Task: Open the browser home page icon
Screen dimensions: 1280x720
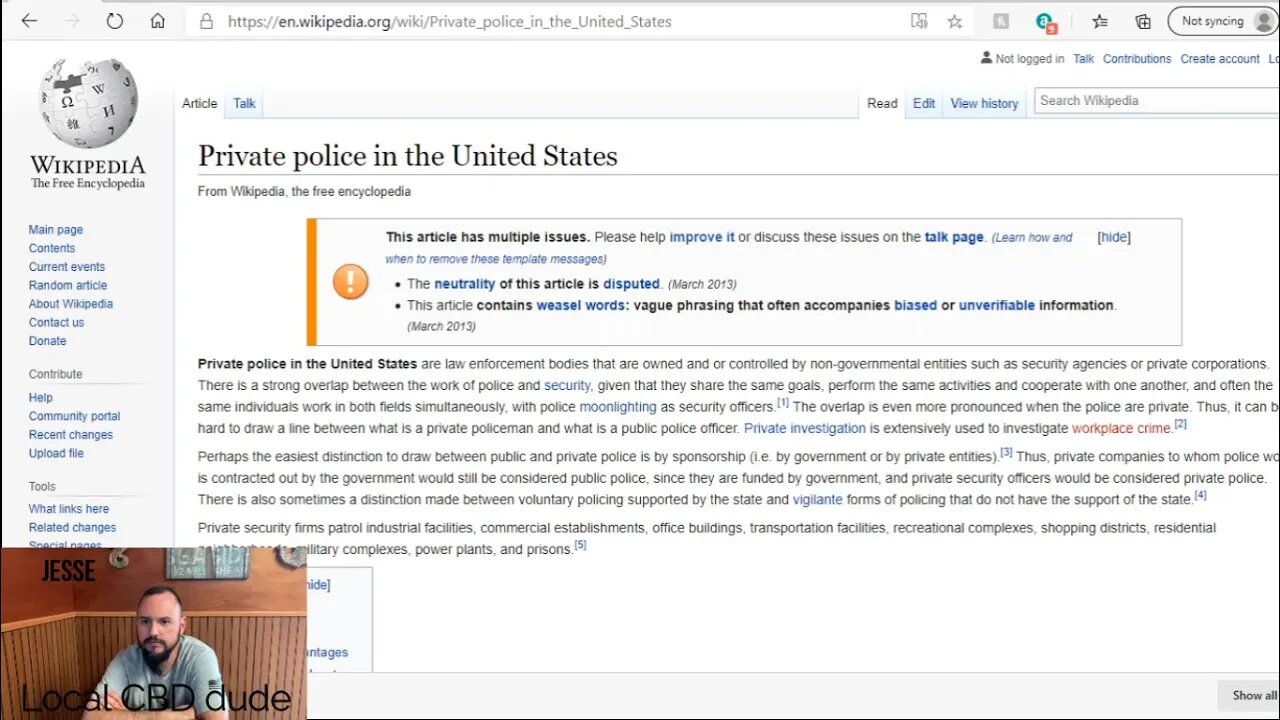Action: point(158,21)
